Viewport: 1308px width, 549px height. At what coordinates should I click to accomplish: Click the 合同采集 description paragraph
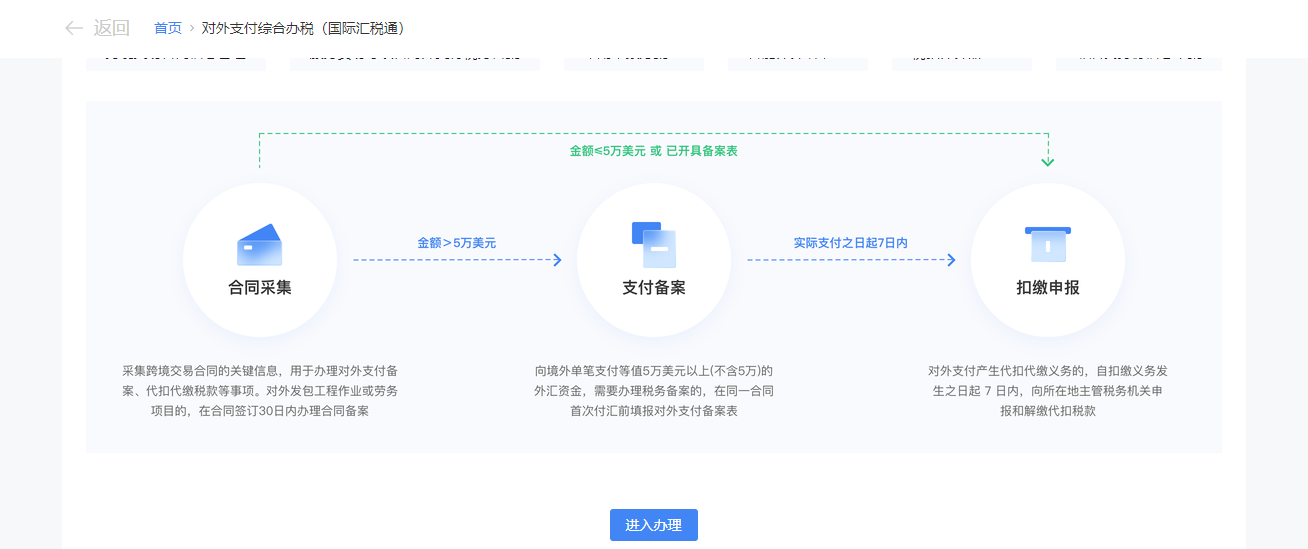260,390
